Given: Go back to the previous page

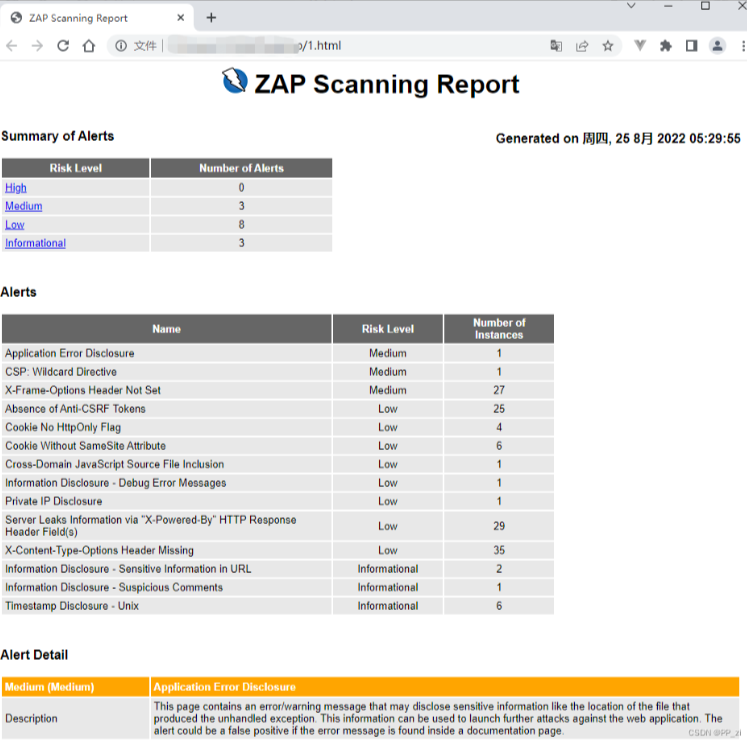Looking at the screenshot, I should [x=12, y=46].
